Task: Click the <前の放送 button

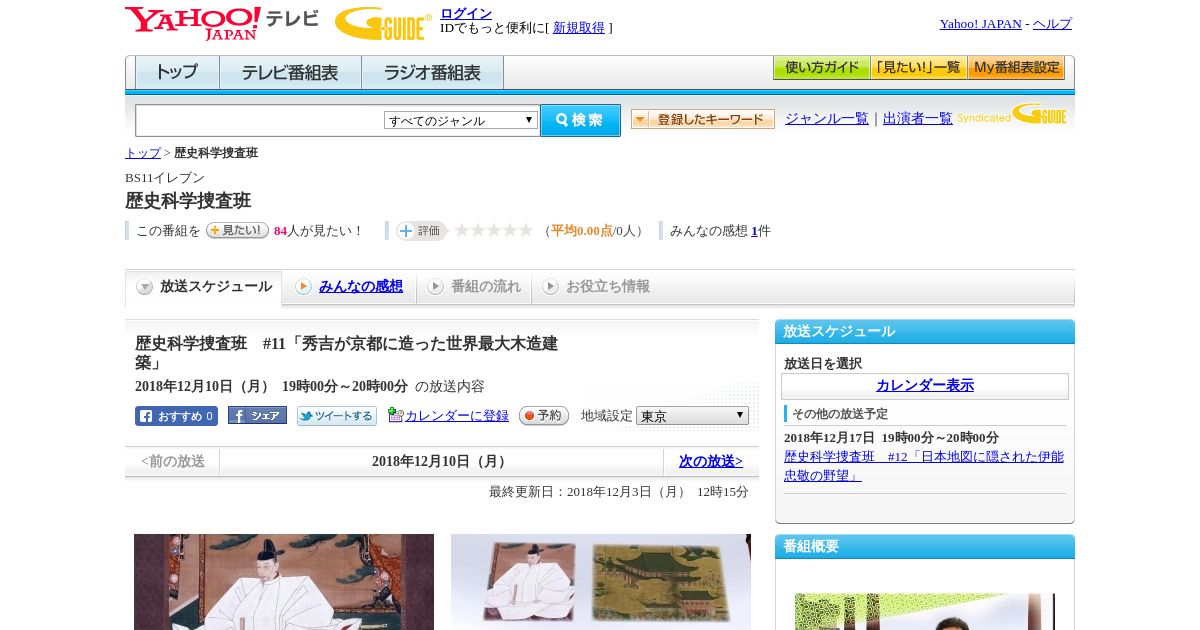Action: pos(172,461)
